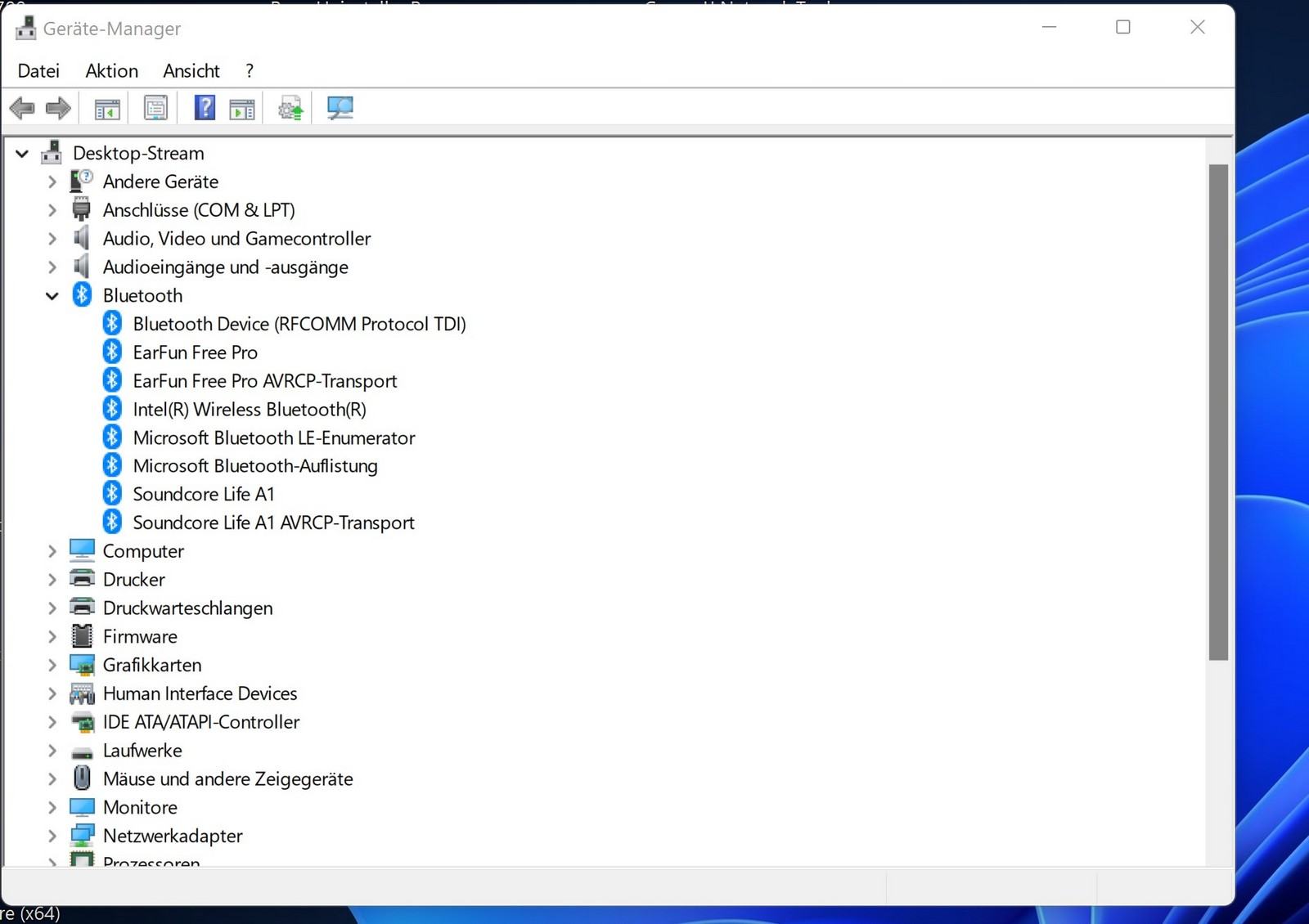
Task: Click Bluetooth icon beside EarFun Free Pro AVRCP-Transport
Action: coord(112,380)
